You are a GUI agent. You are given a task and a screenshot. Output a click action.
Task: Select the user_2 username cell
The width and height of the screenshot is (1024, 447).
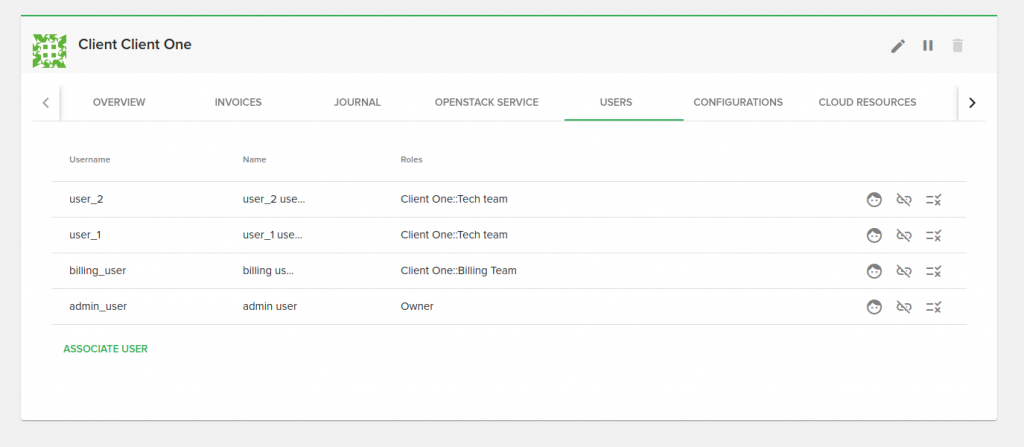(x=86, y=199)
